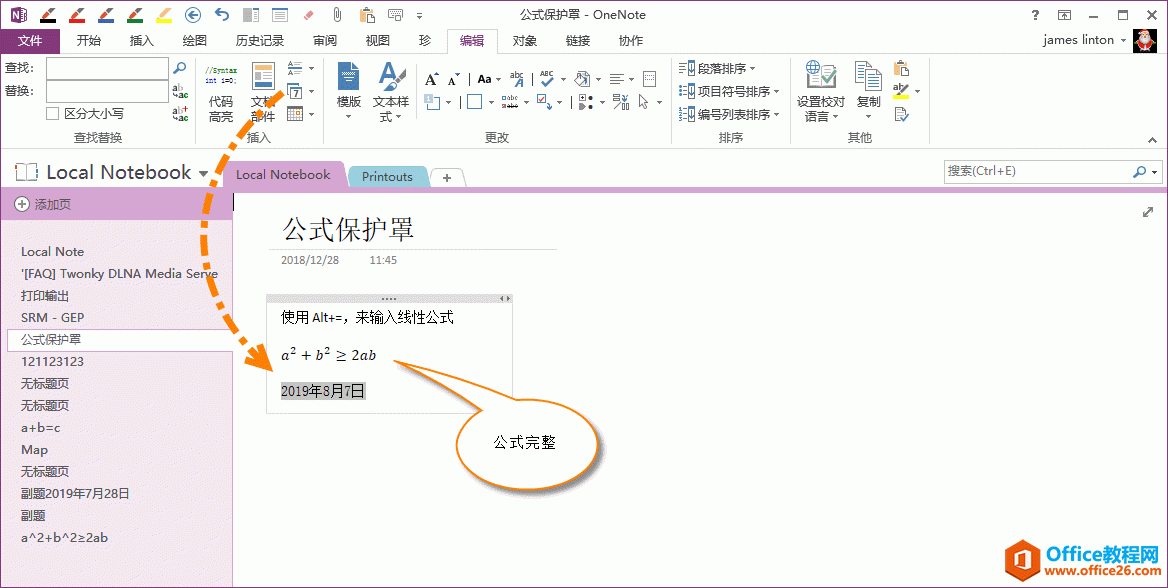Toggle full page view expand arrow
1168x588 pixels.
1148,212
